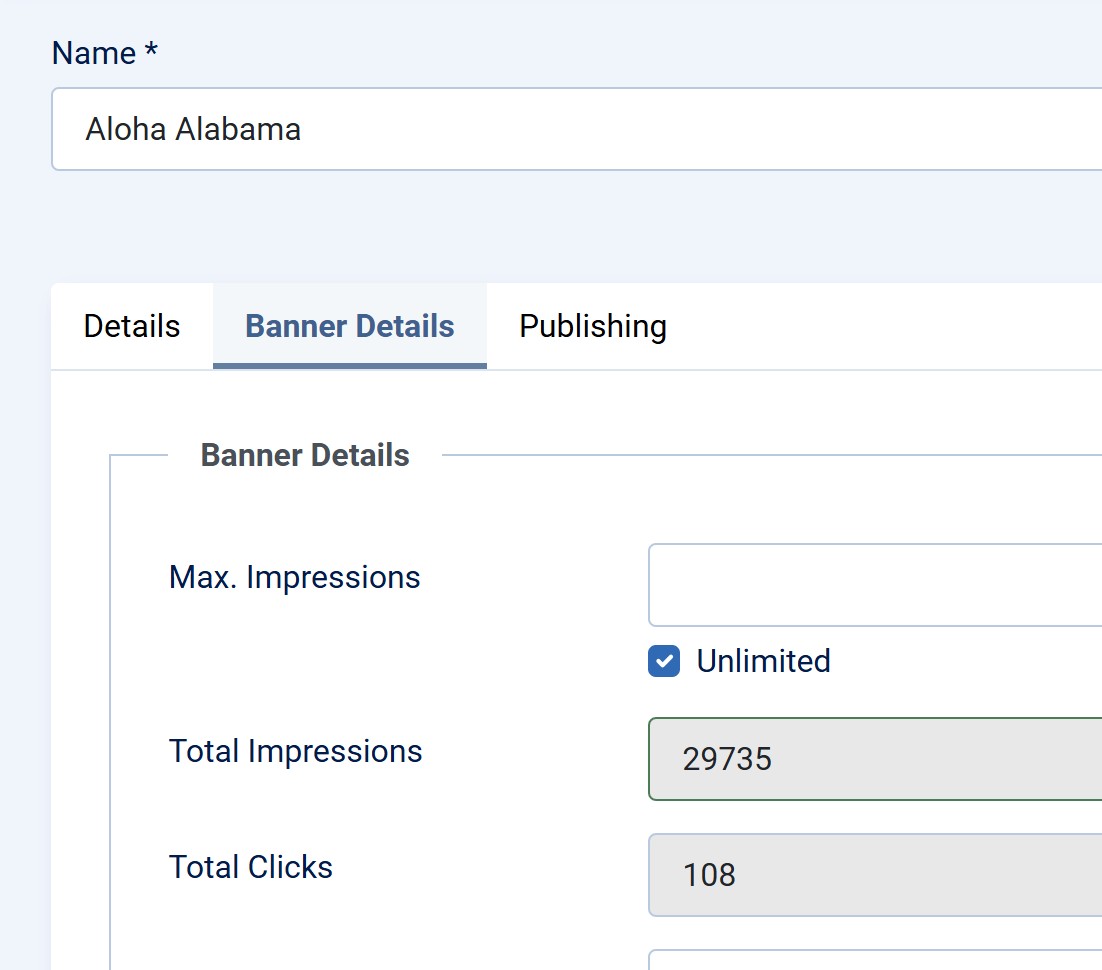Screen dimensions: 1102x970
Task: Click the Total Impressions label
Action: point(296,751)
